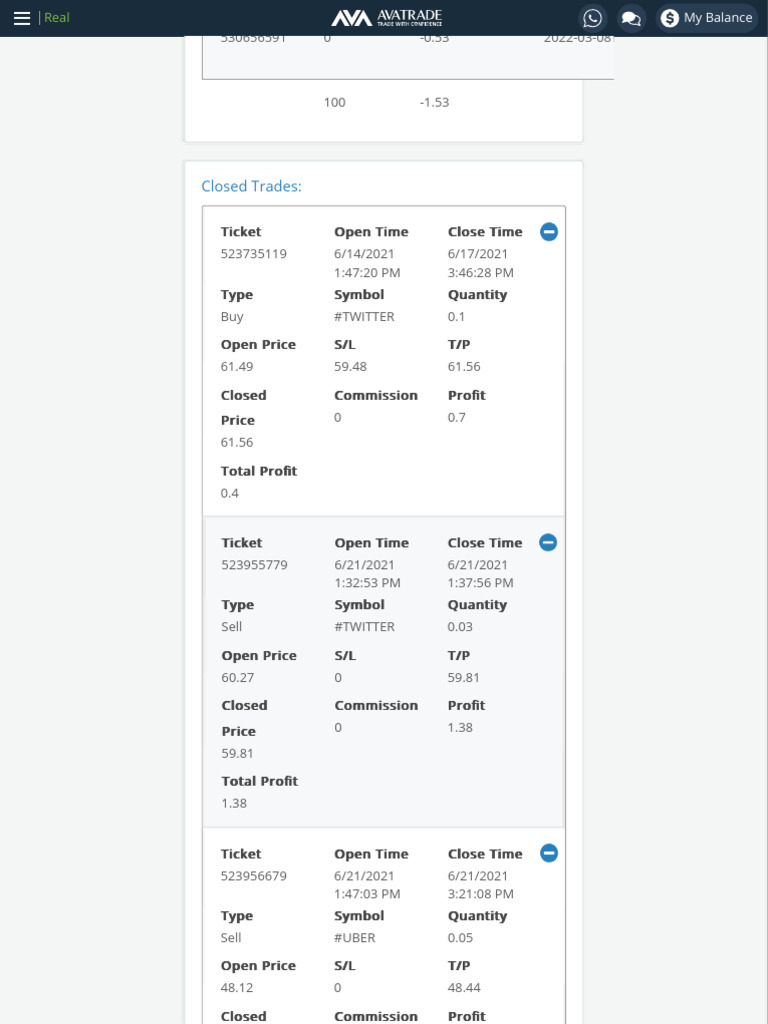Click ticket number 523956679

pos(254,876)
